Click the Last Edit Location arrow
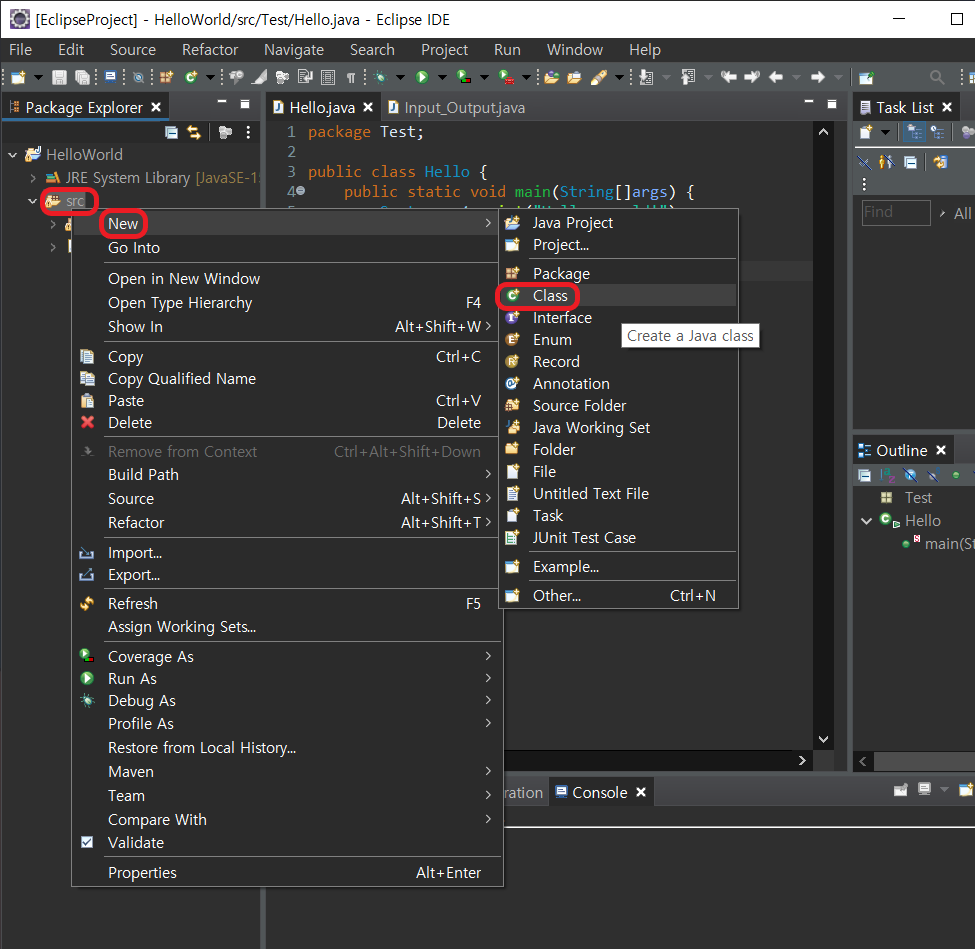The height and width of the screenshot is (949, 975). point(729,77)
